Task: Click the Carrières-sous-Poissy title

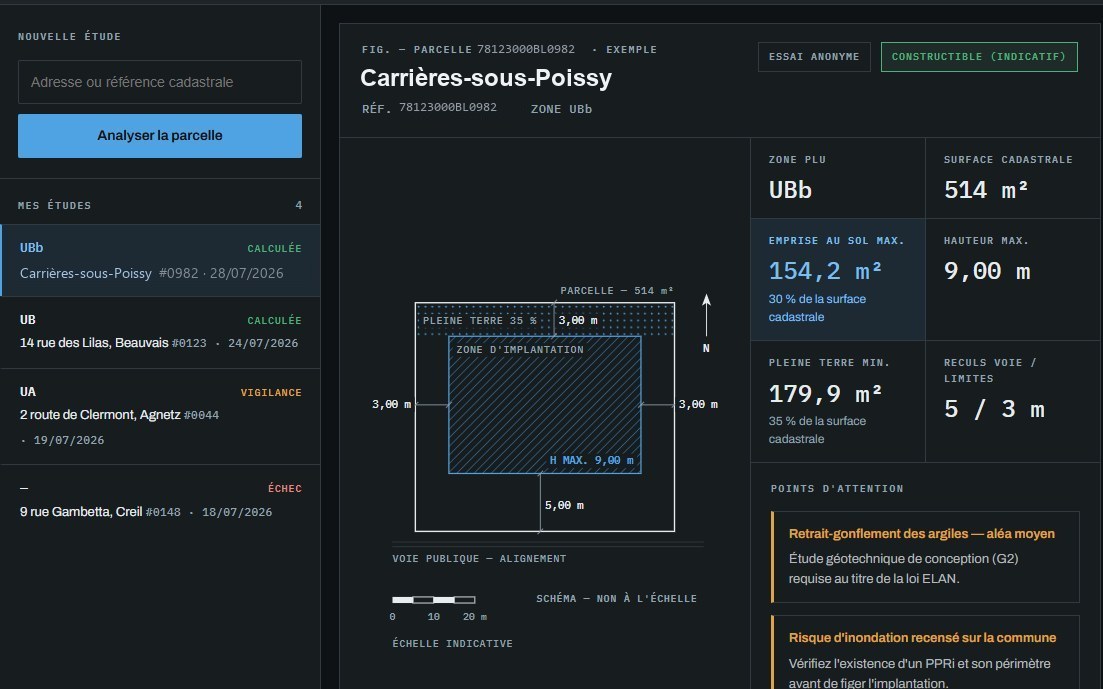Action: pos(486,77)
